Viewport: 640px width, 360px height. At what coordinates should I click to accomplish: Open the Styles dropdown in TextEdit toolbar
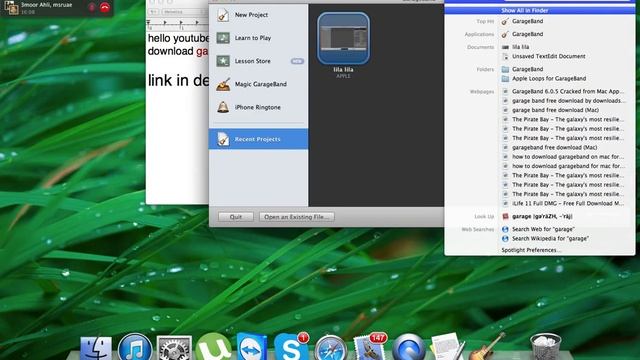pos(153,12)
